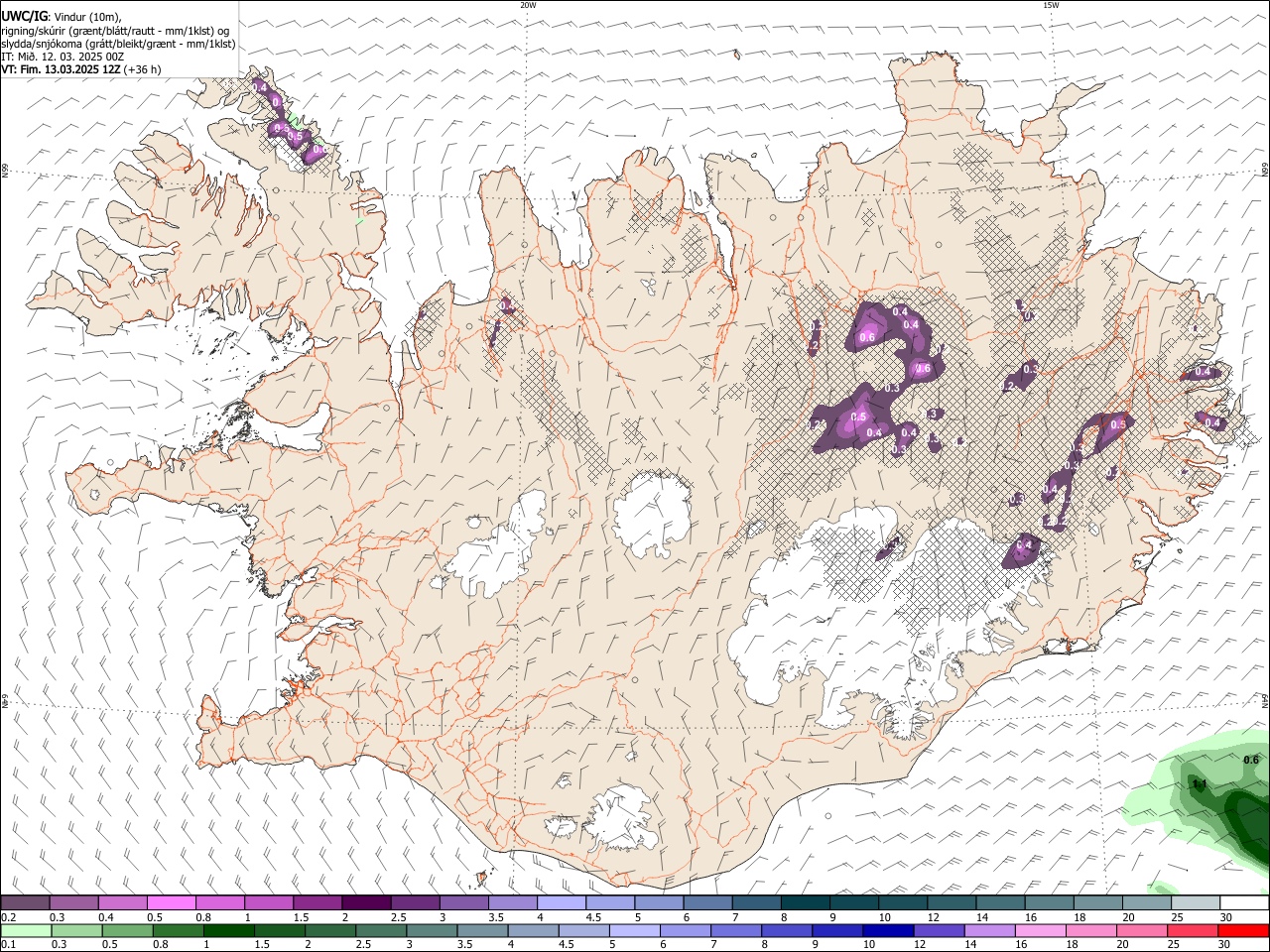This screenshot has width=1270, height=952.
Task: Click the white swatch labeled 30, upper scale
Action: pos(1244,902)
